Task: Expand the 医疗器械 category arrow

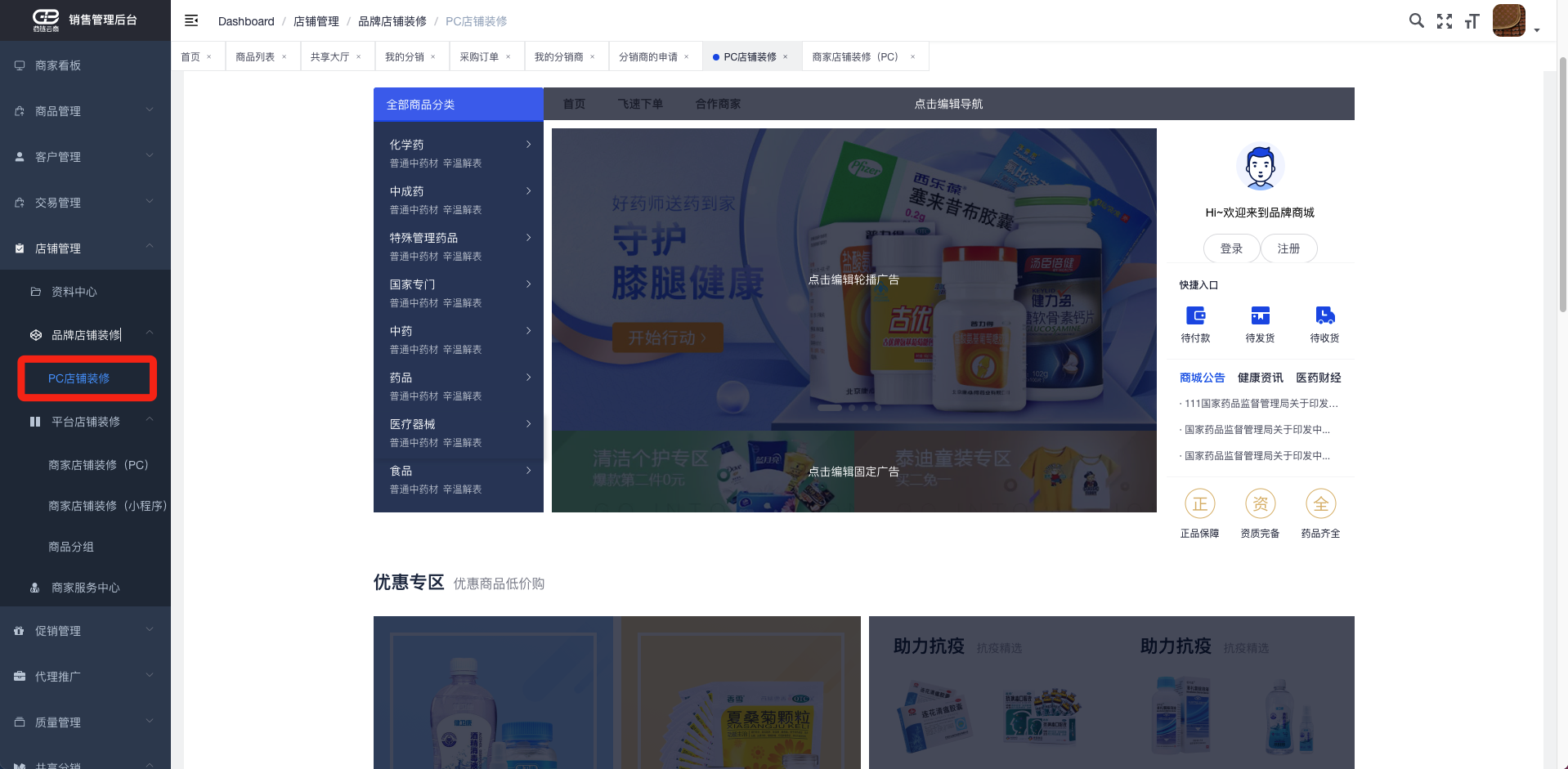Action: [x=529, y=424]
